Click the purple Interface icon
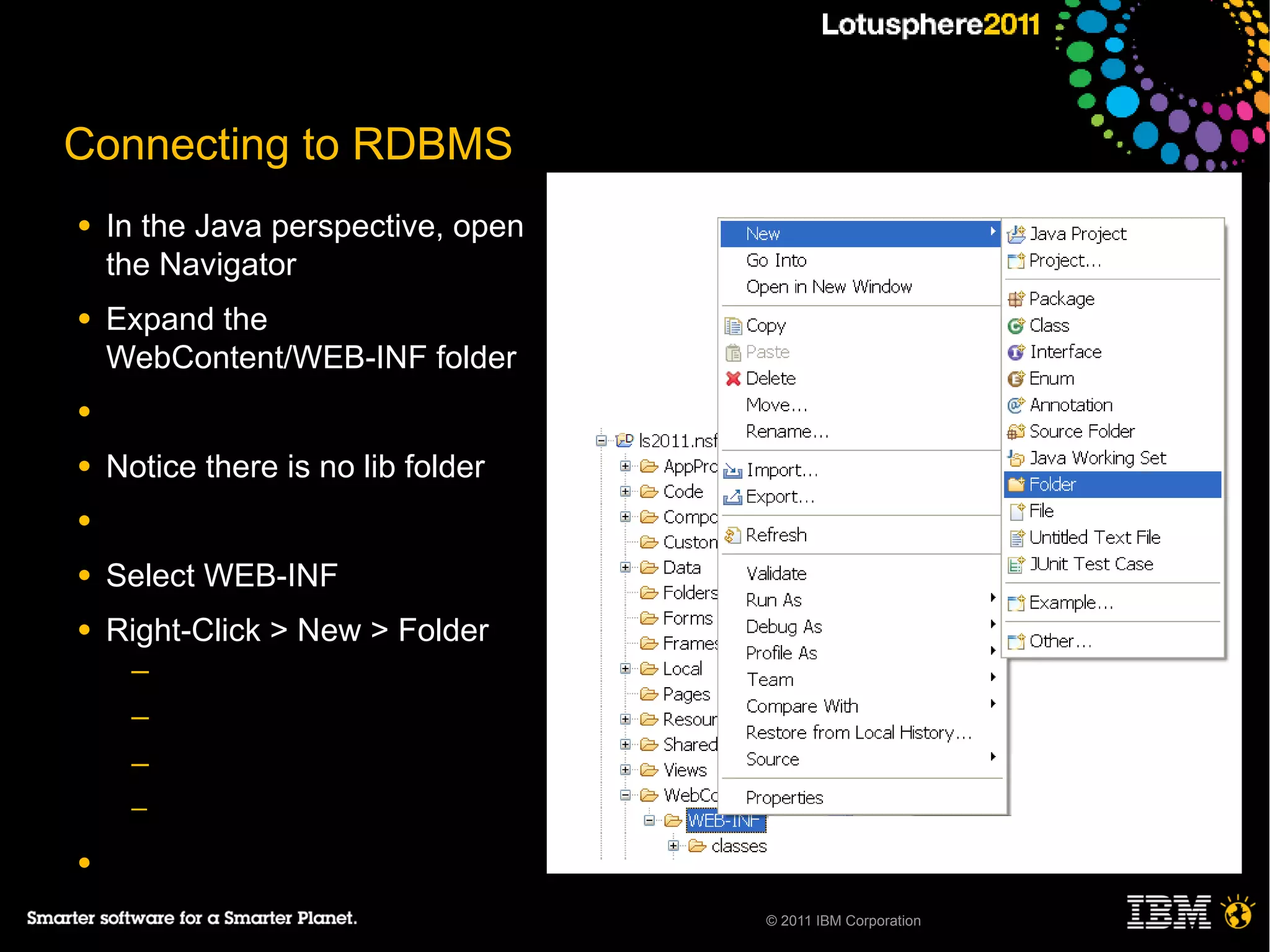 (x=1016, y=352)
